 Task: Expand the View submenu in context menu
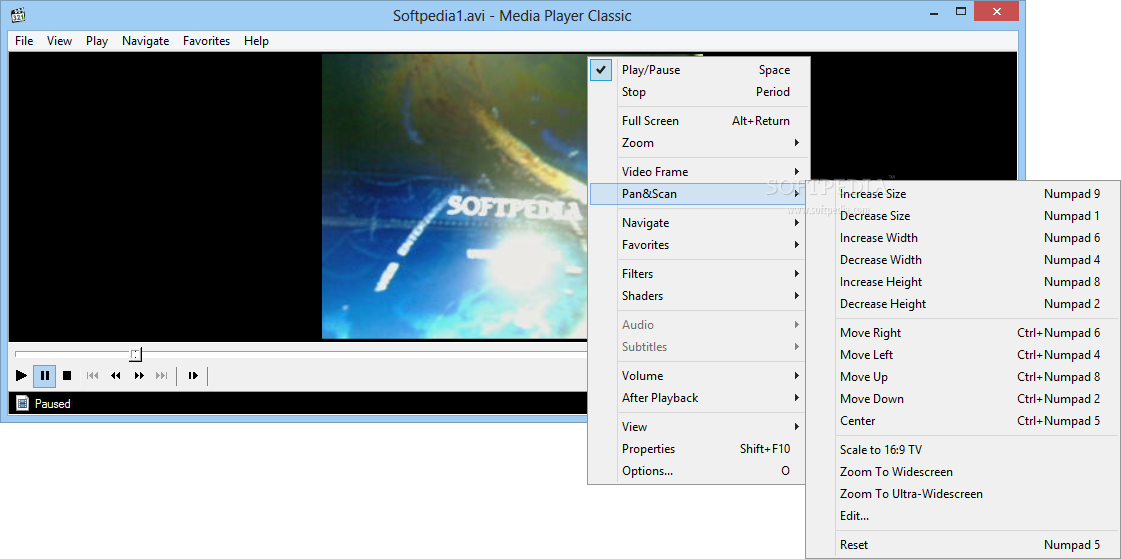coord(700,427)
